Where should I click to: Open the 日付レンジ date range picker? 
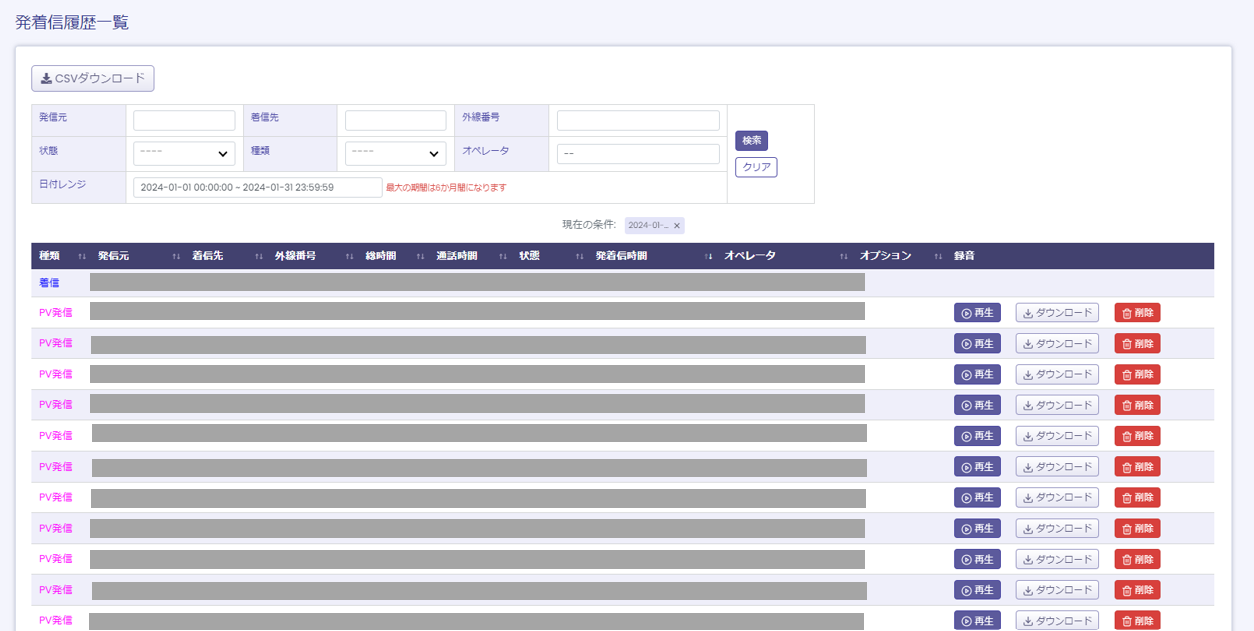pyautogui.click(x=257, y=187)
